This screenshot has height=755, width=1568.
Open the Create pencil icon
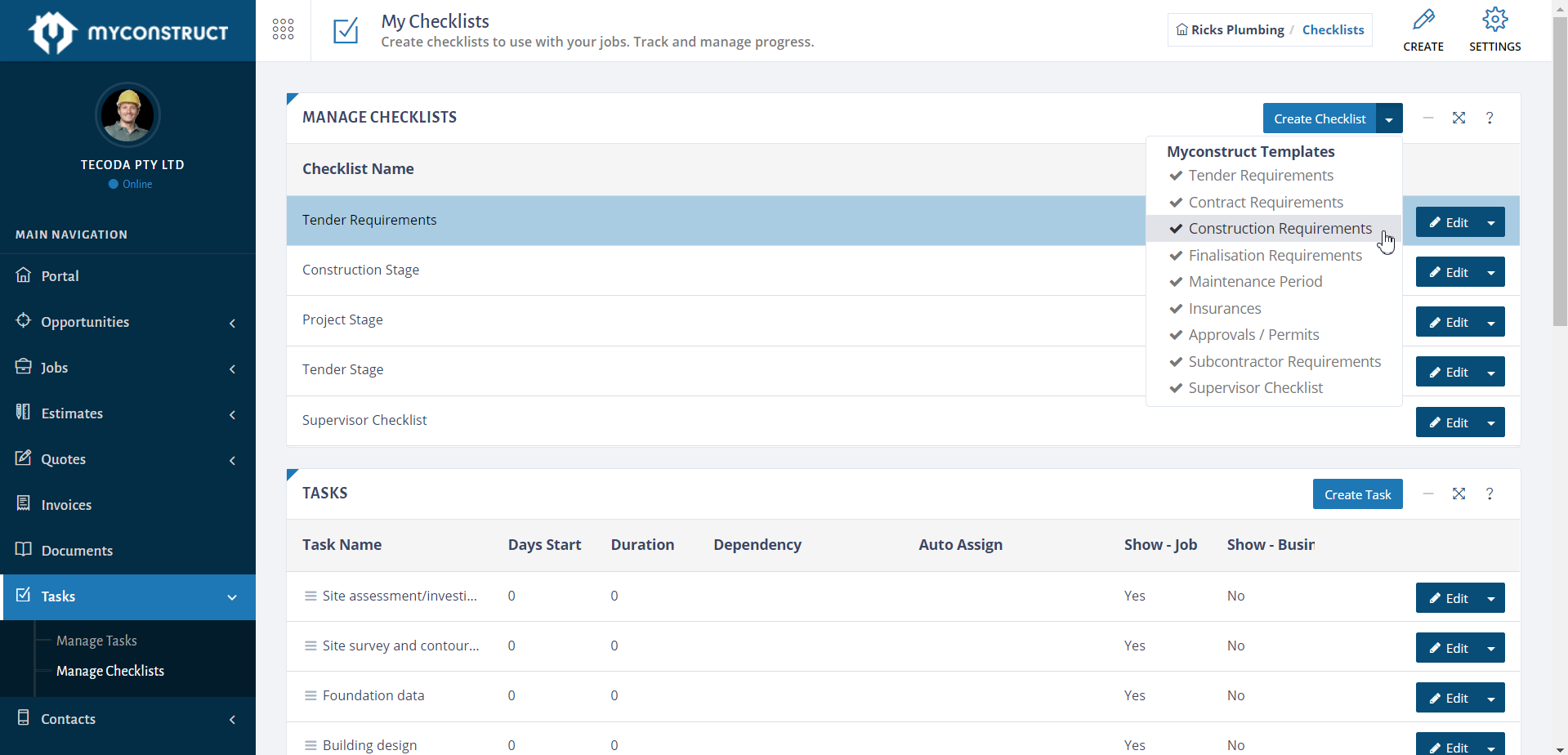point(1423,20)
